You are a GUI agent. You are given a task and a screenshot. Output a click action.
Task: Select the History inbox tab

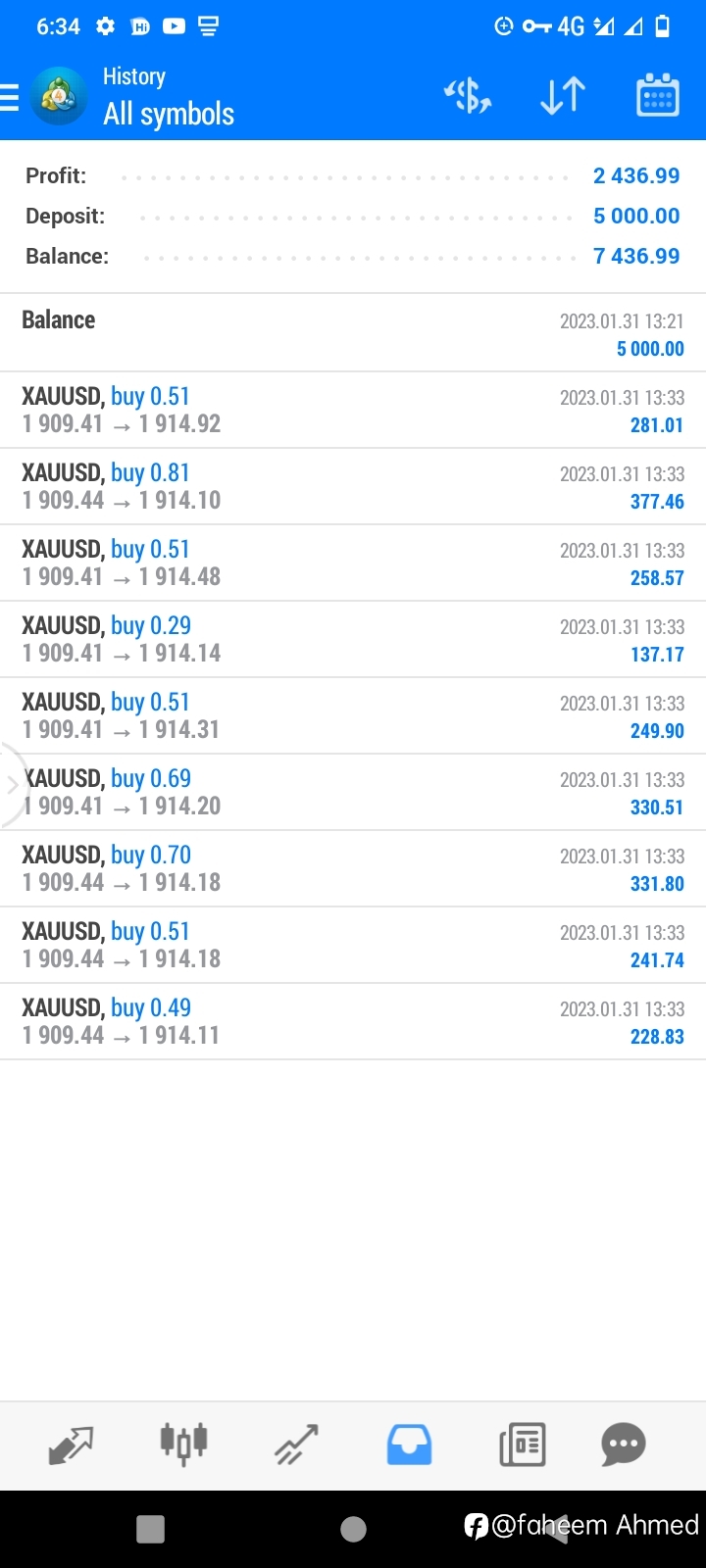click(409, 1445)
